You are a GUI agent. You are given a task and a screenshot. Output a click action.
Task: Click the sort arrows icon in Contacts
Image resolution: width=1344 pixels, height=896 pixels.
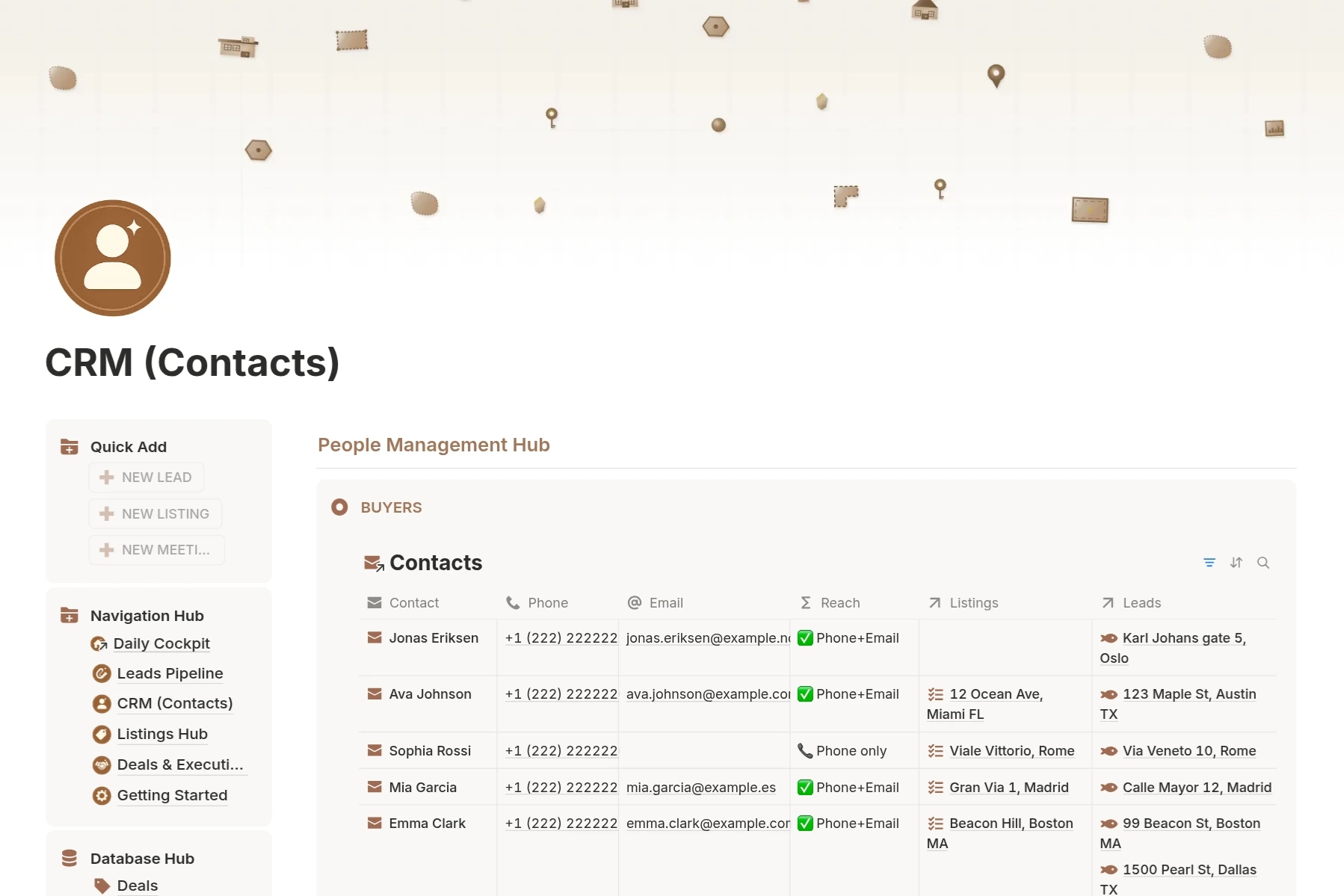pyautogui.click(x=1236, y=563)
